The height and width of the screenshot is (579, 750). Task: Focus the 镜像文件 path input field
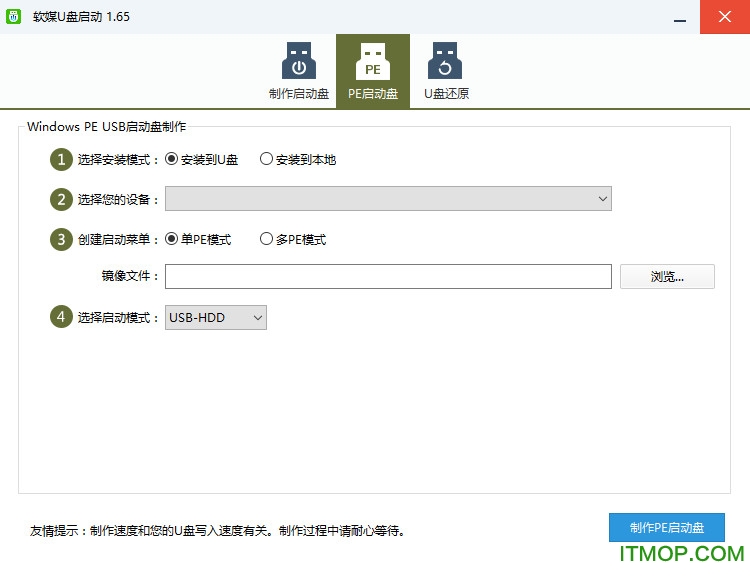click(388, 277)
